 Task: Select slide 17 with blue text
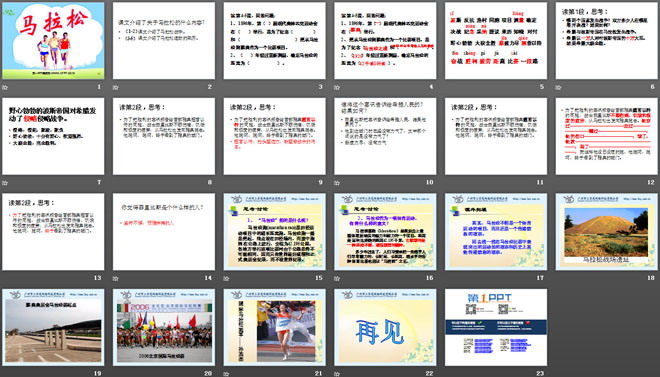(x=496, y=232)
